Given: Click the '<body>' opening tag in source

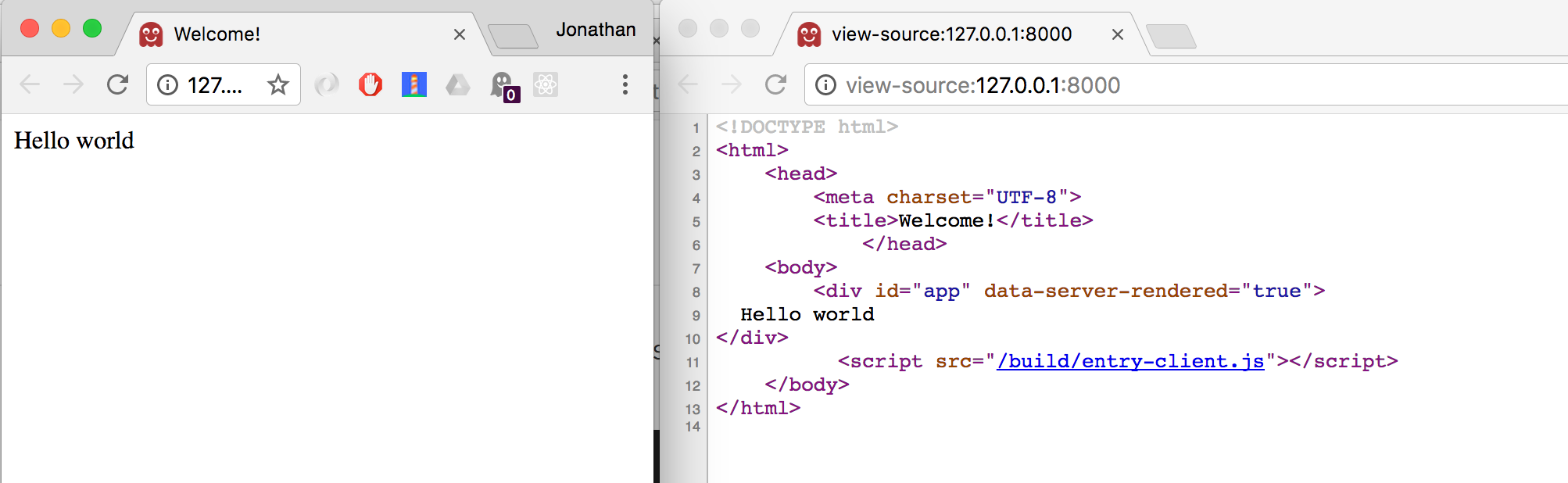Looking at the screenshot, I should coord(801,267).
